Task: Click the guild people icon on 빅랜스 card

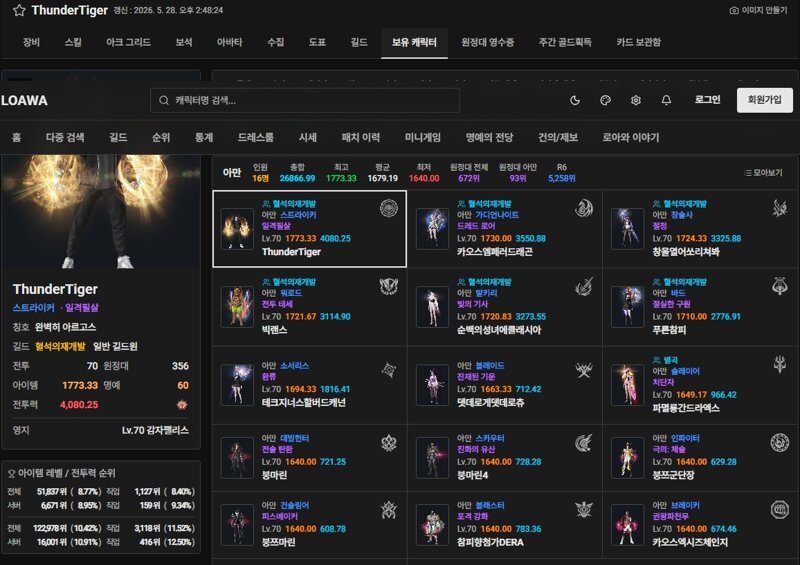Action: [x=266, y=282]
